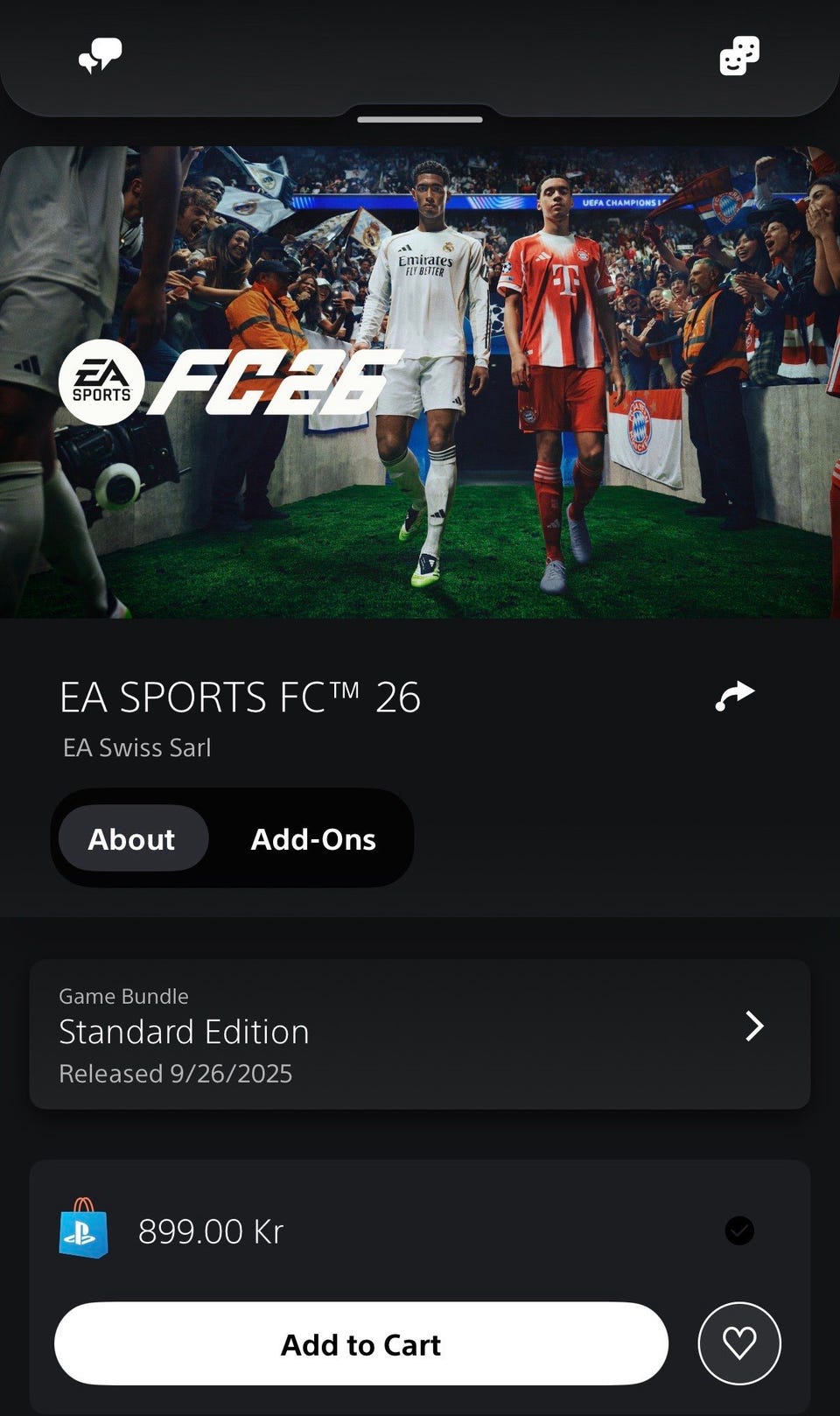This screenshot has height=1416, width=840.
Task: Select the 899.00 Kr price label
Action: click(x=211, y=1231)
